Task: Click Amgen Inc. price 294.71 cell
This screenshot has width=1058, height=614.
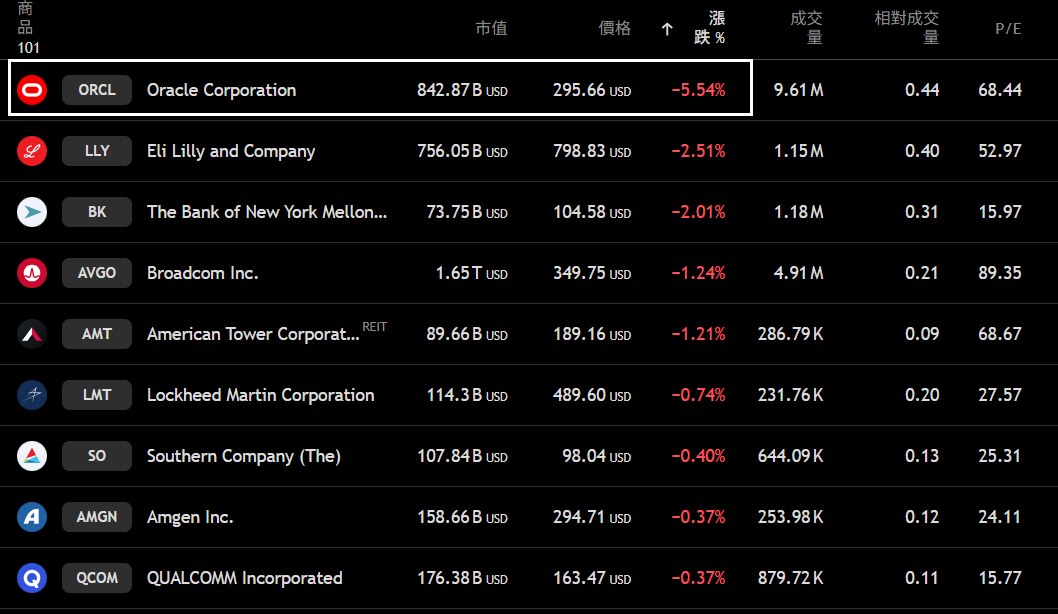Action: (580, 517)
